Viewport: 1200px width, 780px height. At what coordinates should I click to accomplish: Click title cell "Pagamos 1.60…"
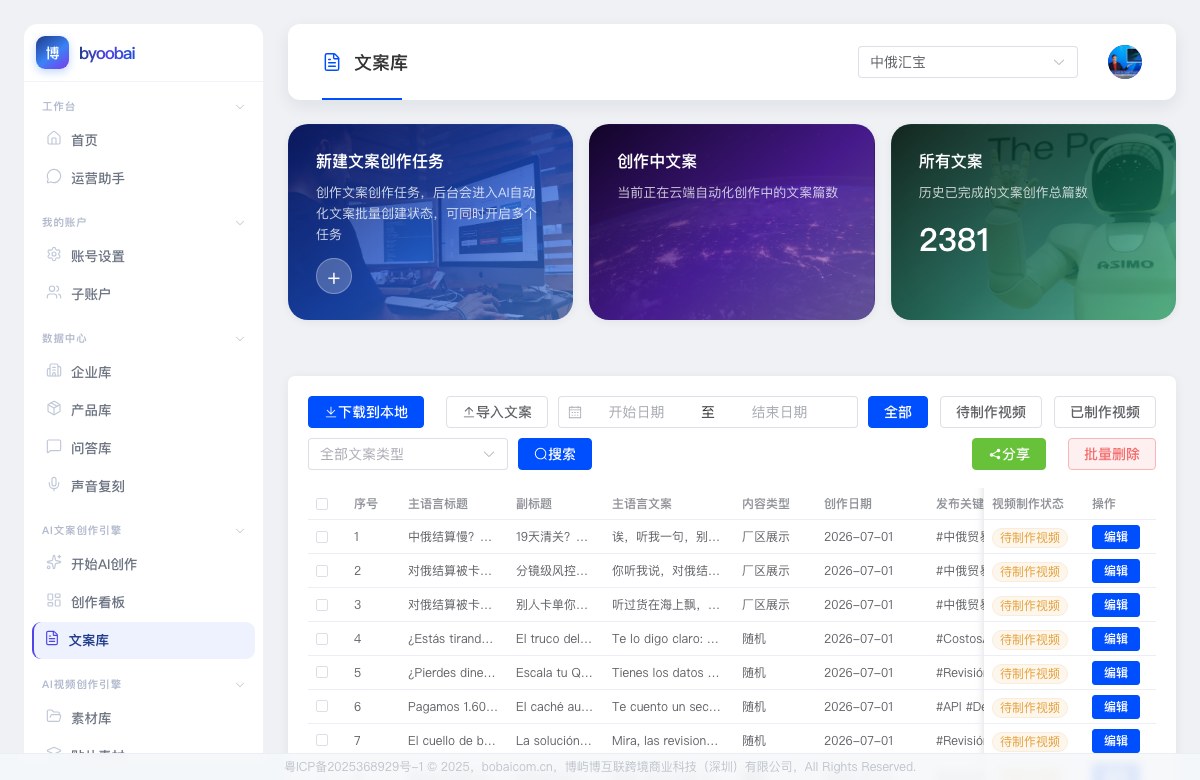point(453,707)
